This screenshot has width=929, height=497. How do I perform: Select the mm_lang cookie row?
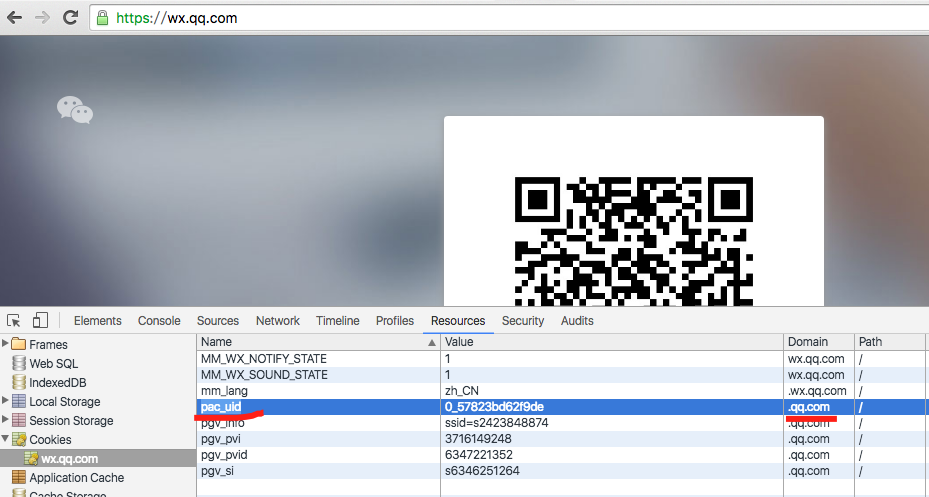tap(562, 391)
